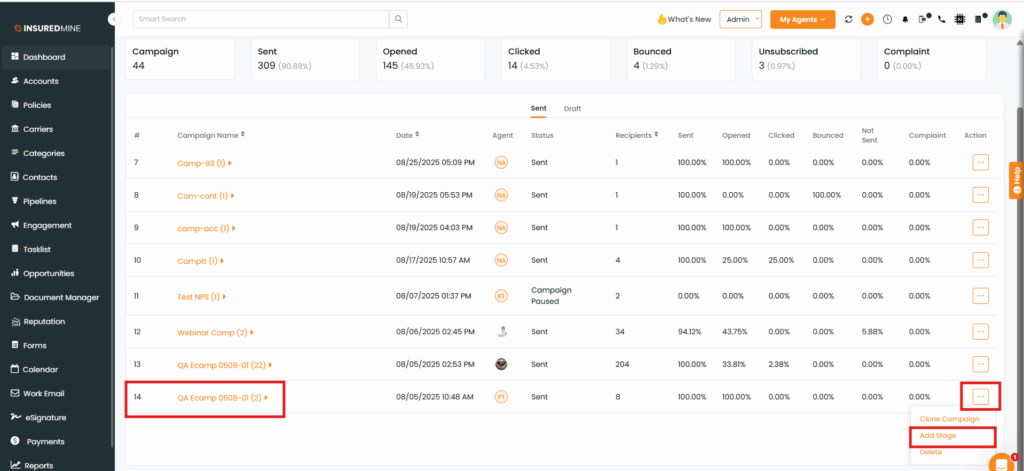The image size is (1024, 471).
Task: Choose Clone Campaign in the action menu
Action: coord(948,418)
